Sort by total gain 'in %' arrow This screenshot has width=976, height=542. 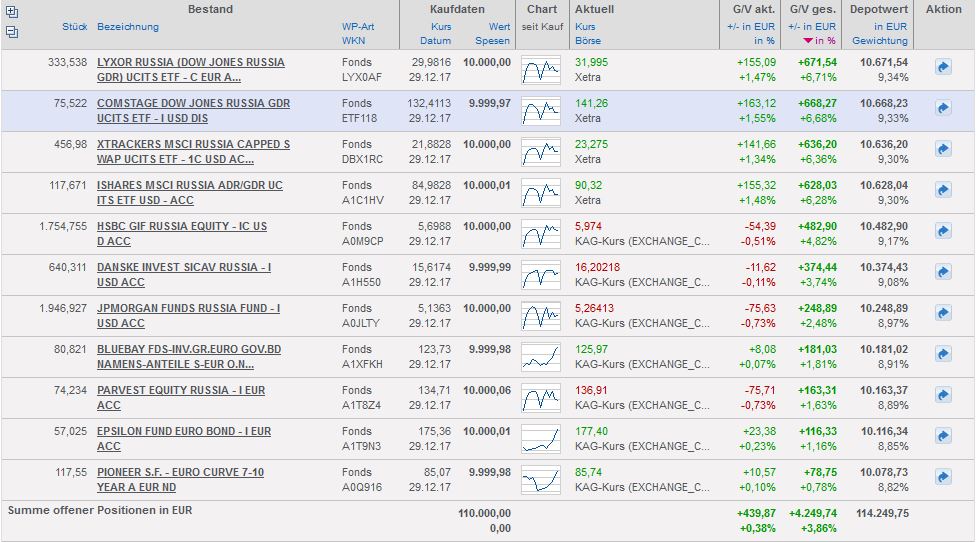(808, 41)
